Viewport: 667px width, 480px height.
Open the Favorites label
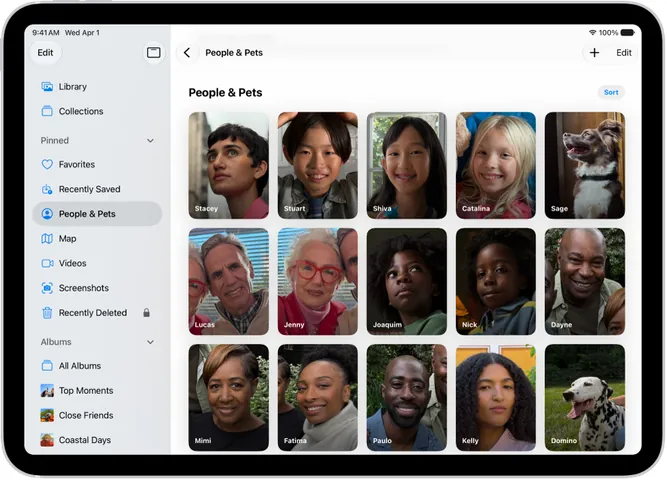point(77,165)
